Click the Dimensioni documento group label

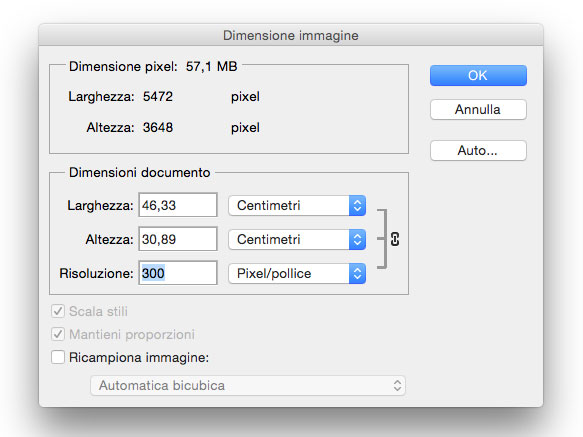(x=139, y=173)
